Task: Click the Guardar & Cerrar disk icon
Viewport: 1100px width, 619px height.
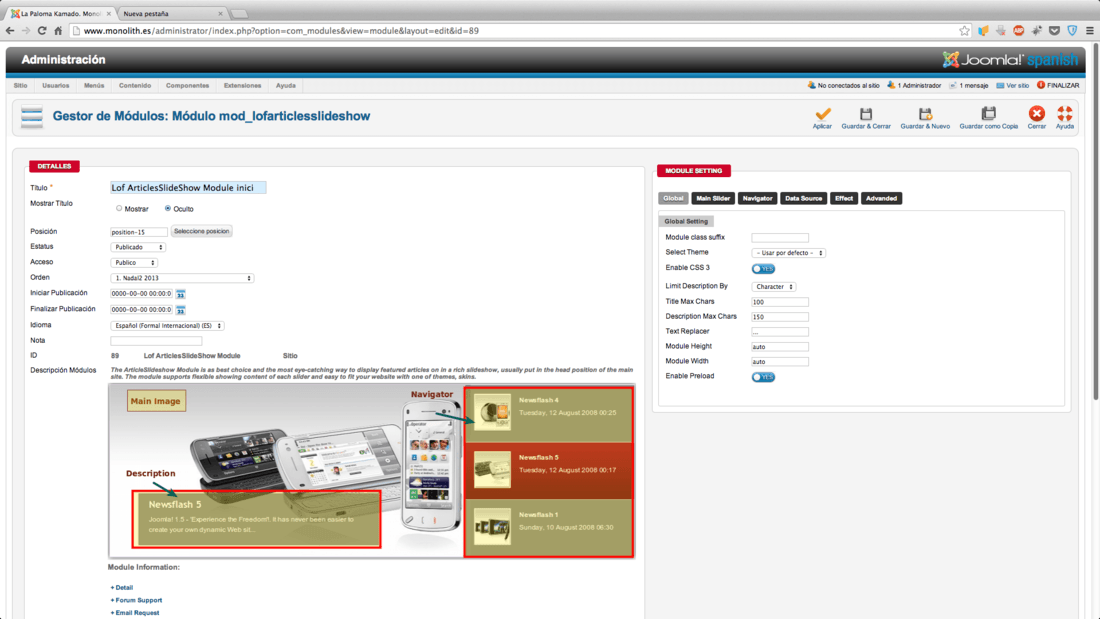Action: [866, 114]
